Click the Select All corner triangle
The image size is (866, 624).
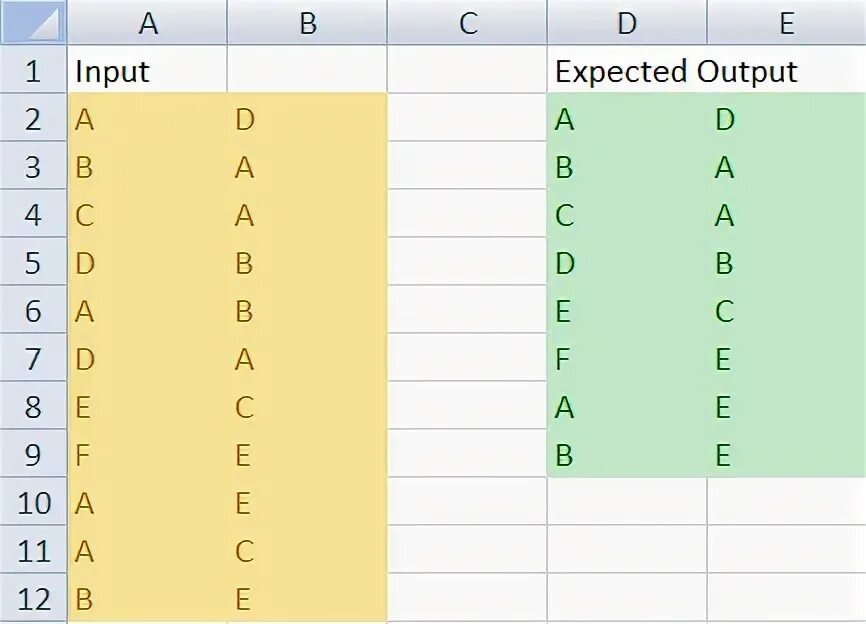(x=34, y=22)
